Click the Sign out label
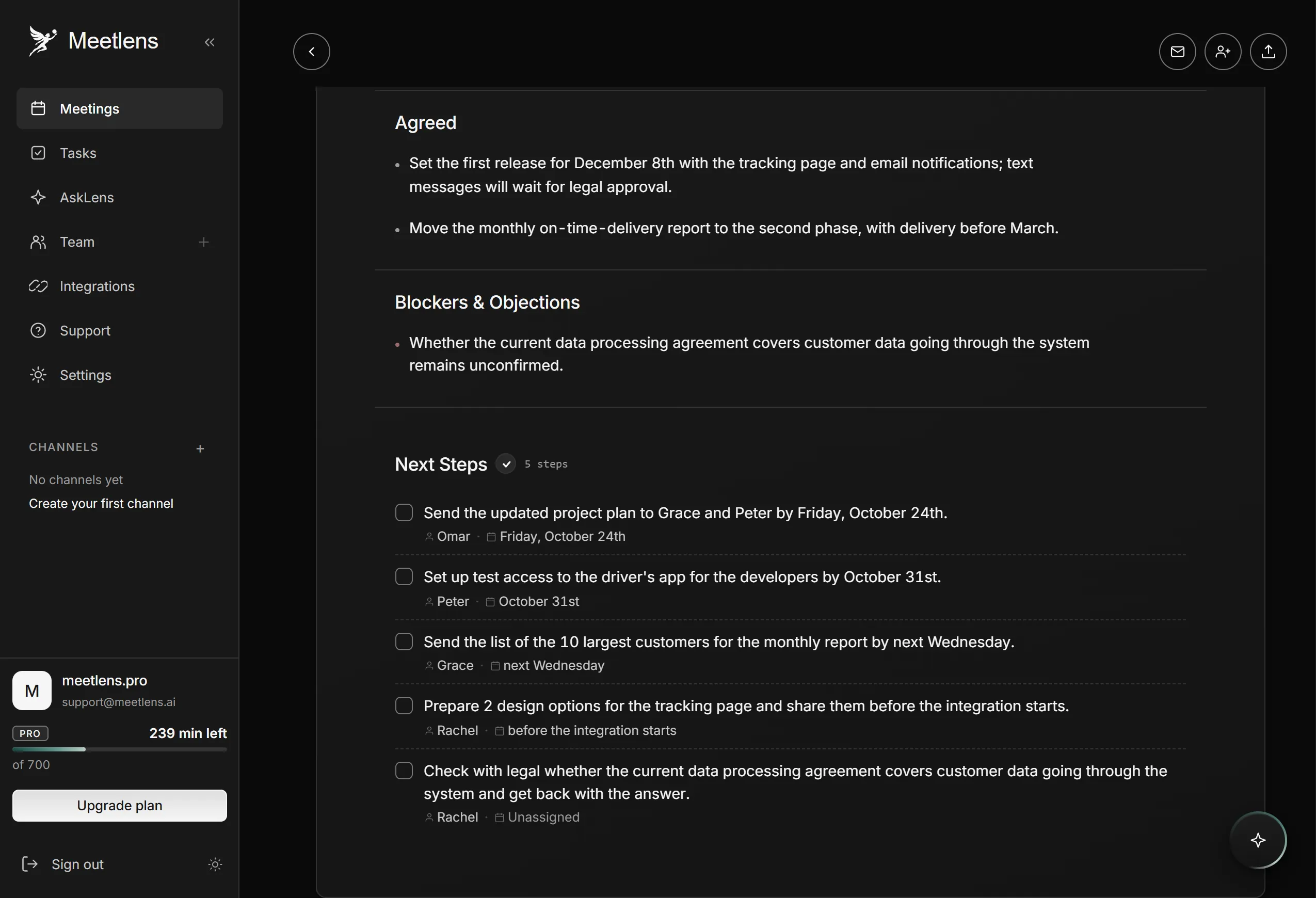 pyautogui.click(x=77, y=864)
